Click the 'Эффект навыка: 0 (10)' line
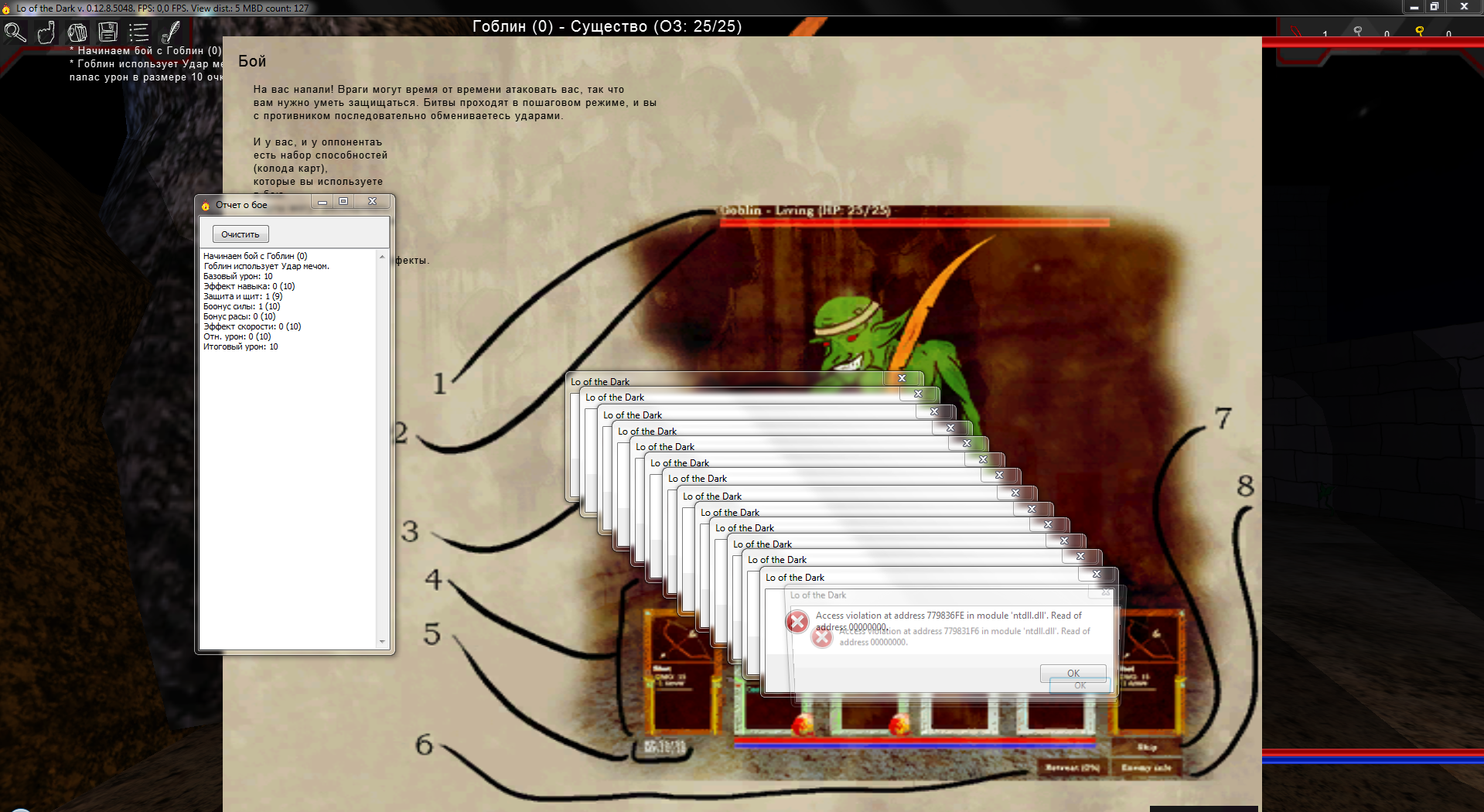 point(249,286)
